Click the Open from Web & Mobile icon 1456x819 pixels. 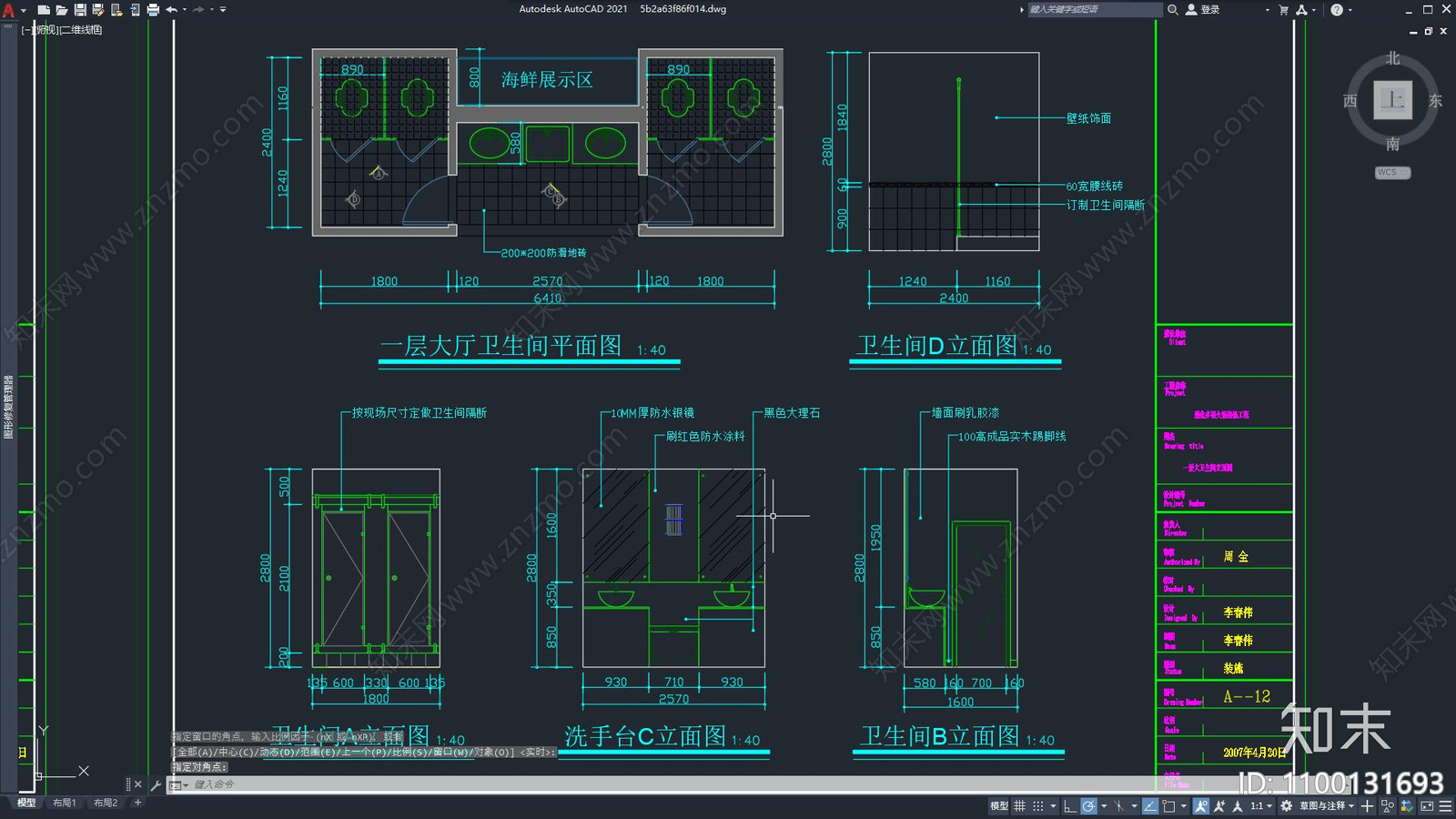pyautogui.click(x=116, y=10)
